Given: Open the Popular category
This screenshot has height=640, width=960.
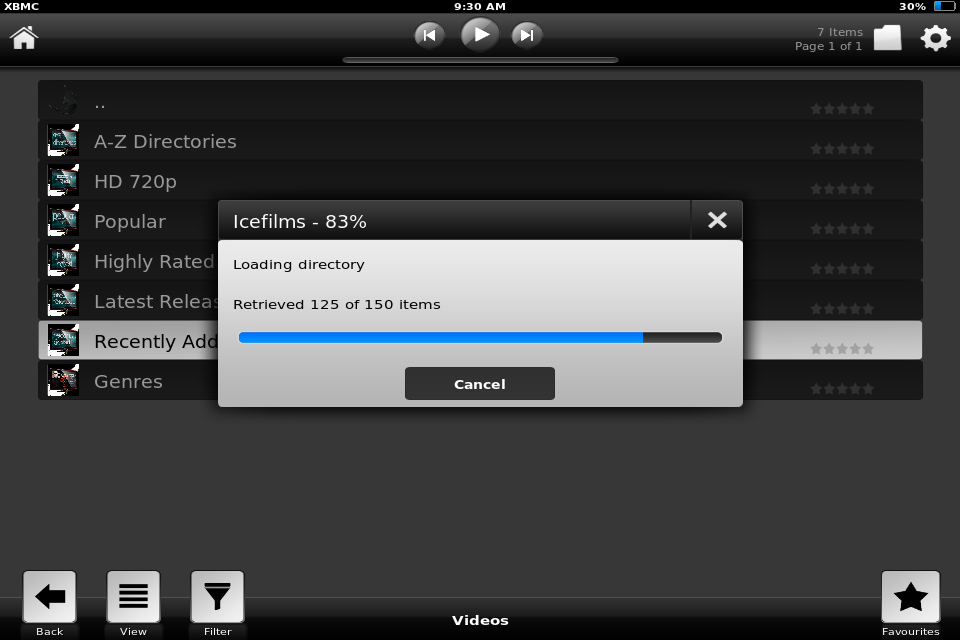Looking at the screenshot, I should point(129,221).
